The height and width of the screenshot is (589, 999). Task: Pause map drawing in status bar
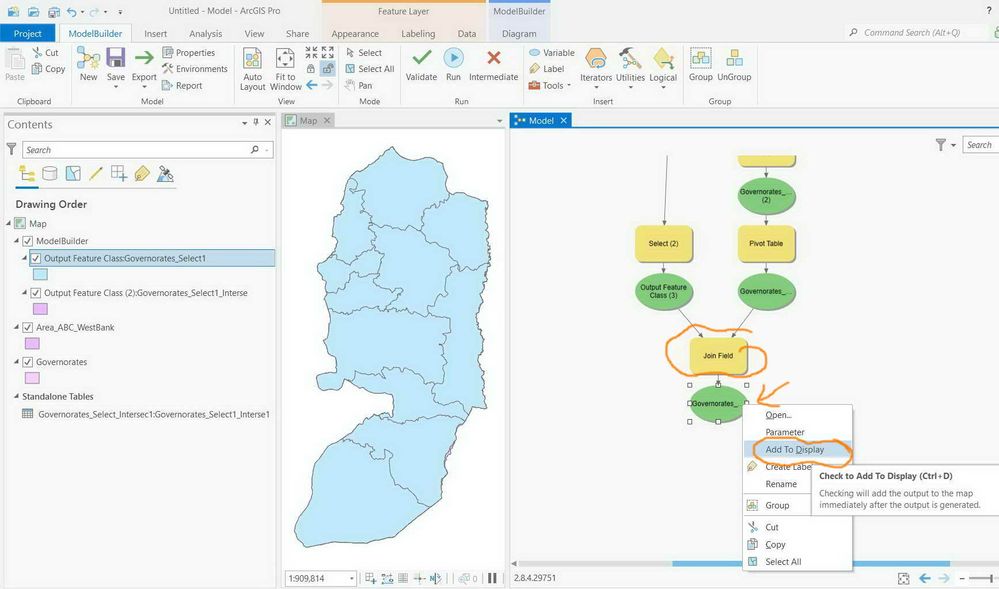click(492, 578)
